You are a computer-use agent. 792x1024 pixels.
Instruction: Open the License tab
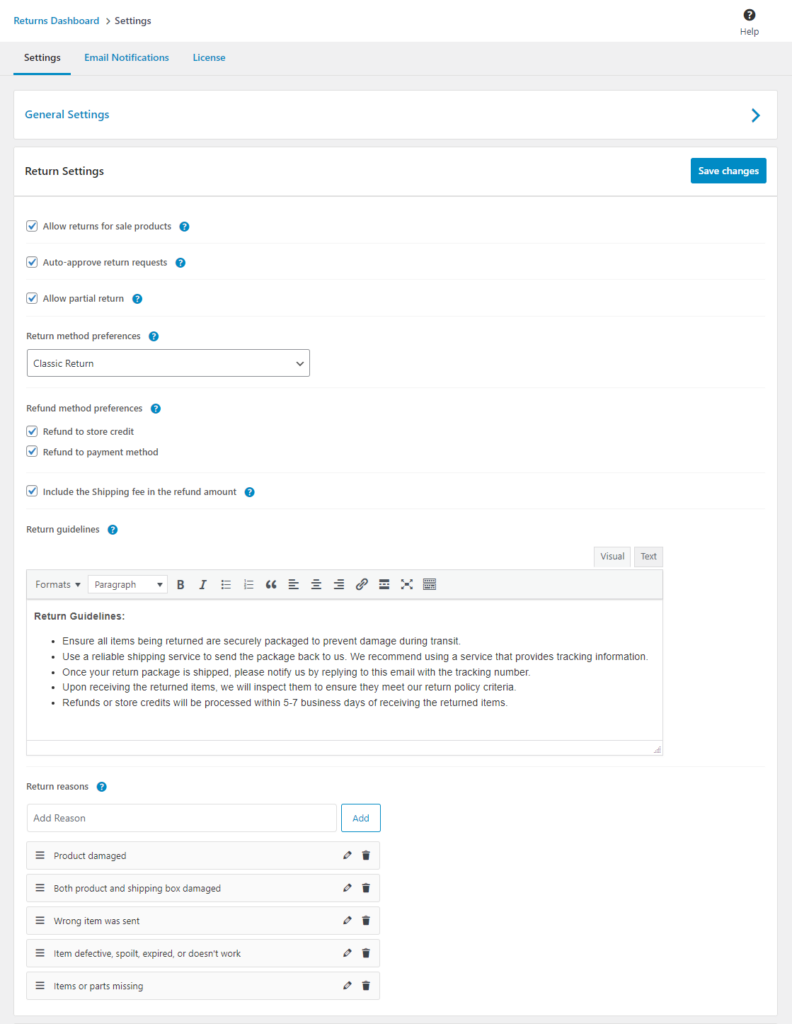pos(209,58)
